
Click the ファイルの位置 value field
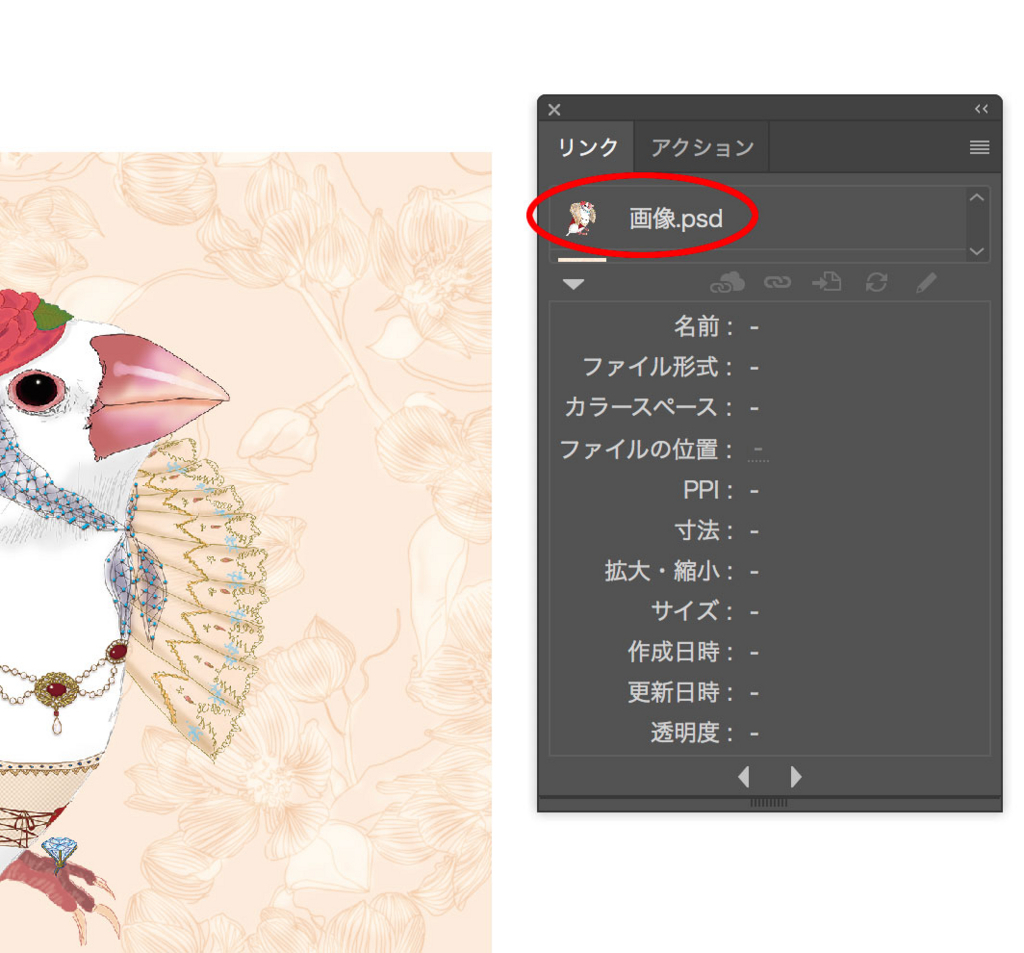pos(758,450)
